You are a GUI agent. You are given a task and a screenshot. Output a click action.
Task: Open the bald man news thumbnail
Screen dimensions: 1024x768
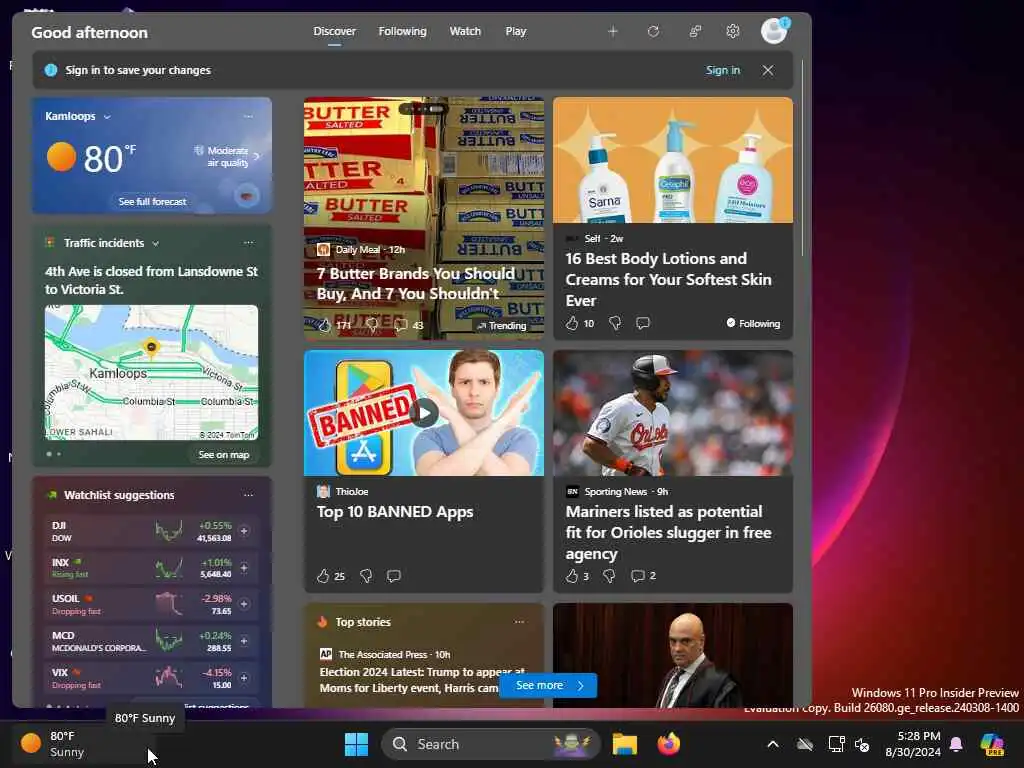(673, 655)
